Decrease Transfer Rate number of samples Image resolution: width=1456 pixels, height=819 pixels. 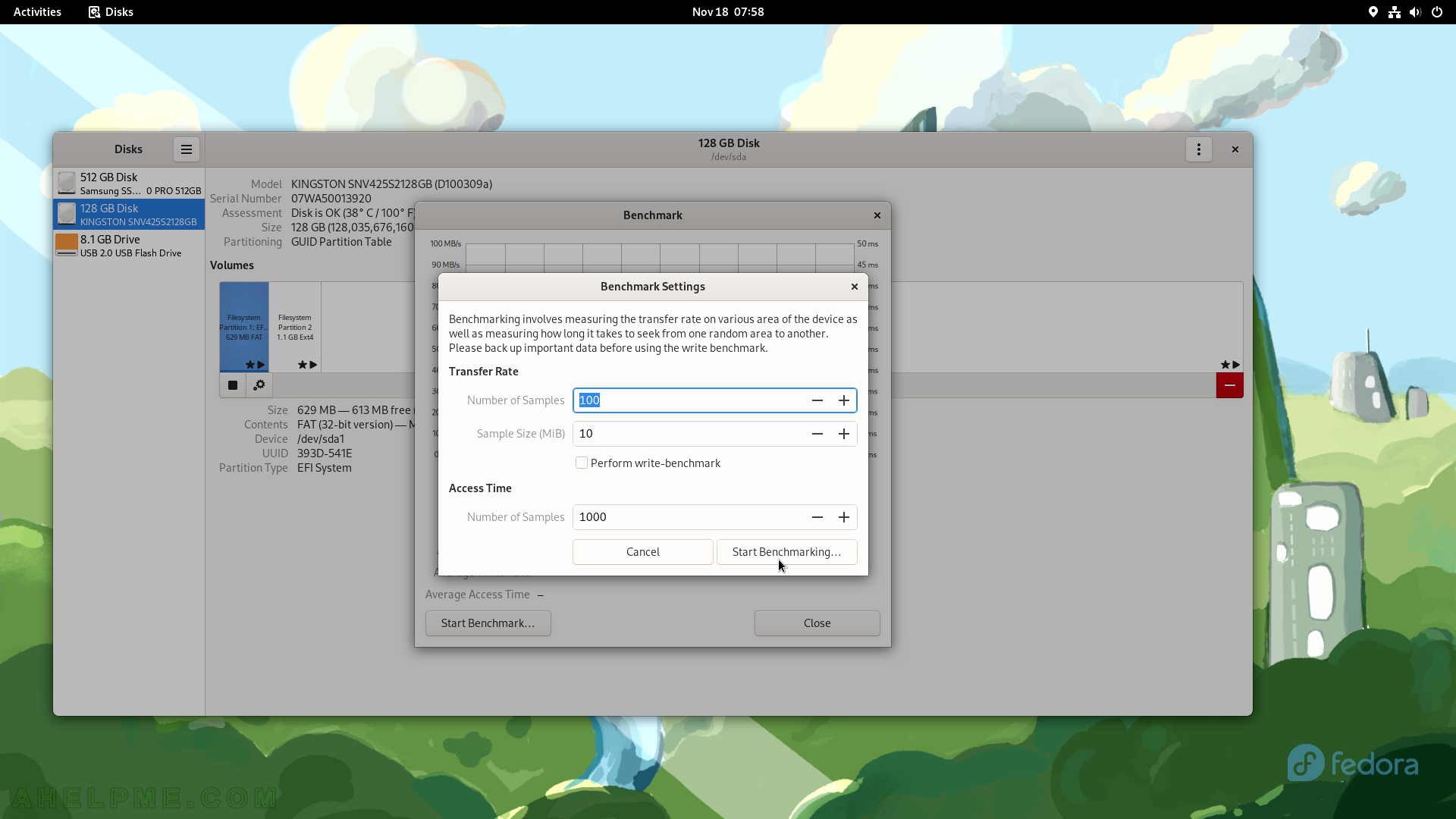point(817,400)
